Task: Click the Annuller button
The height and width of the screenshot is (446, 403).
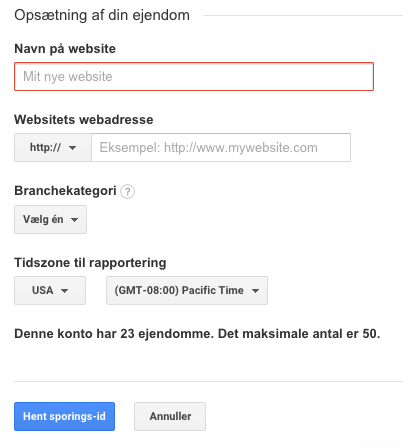Action: coord(170,416)
